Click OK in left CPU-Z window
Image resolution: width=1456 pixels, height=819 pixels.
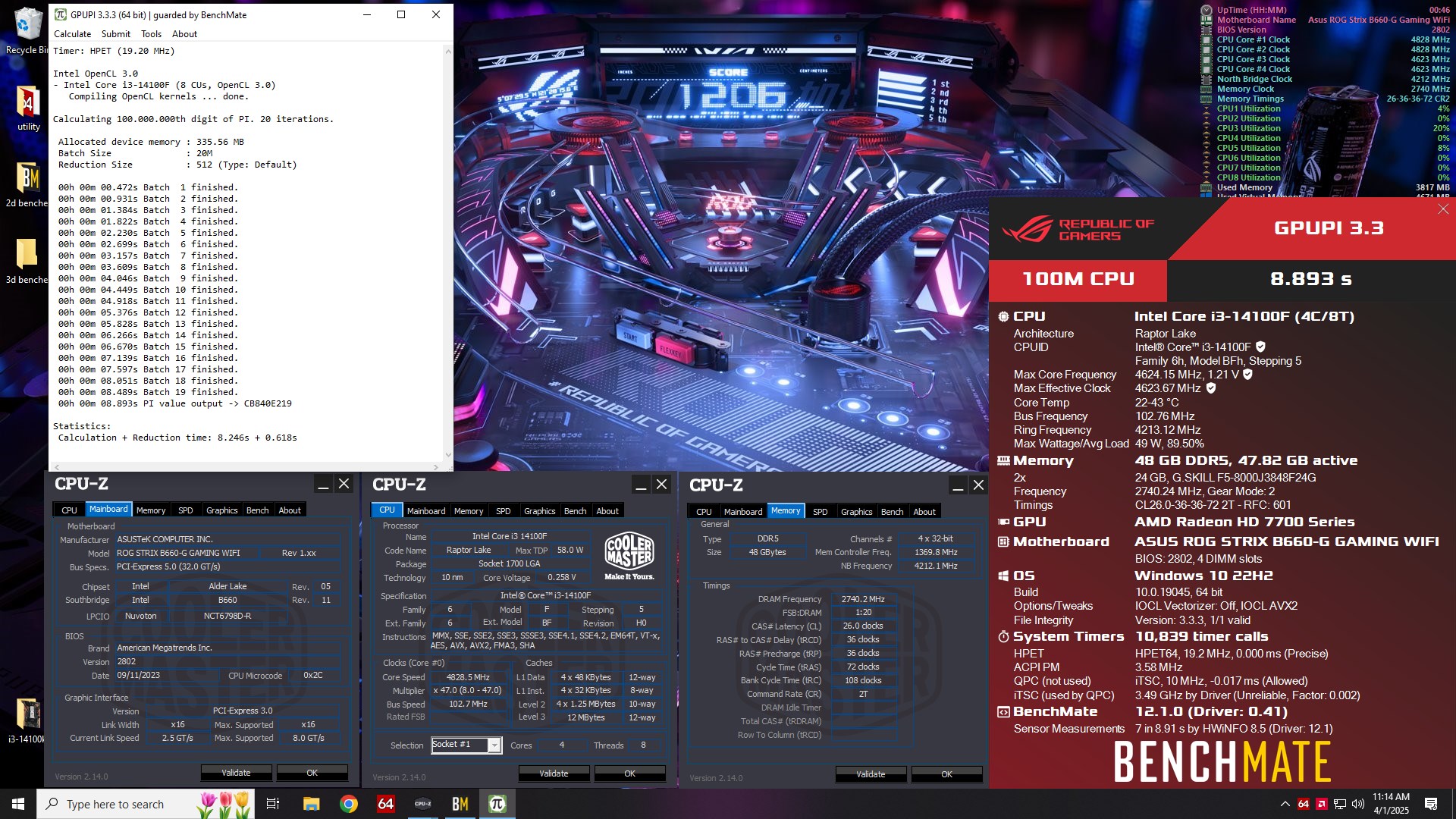pyautogui.click(x=312, y=773)
